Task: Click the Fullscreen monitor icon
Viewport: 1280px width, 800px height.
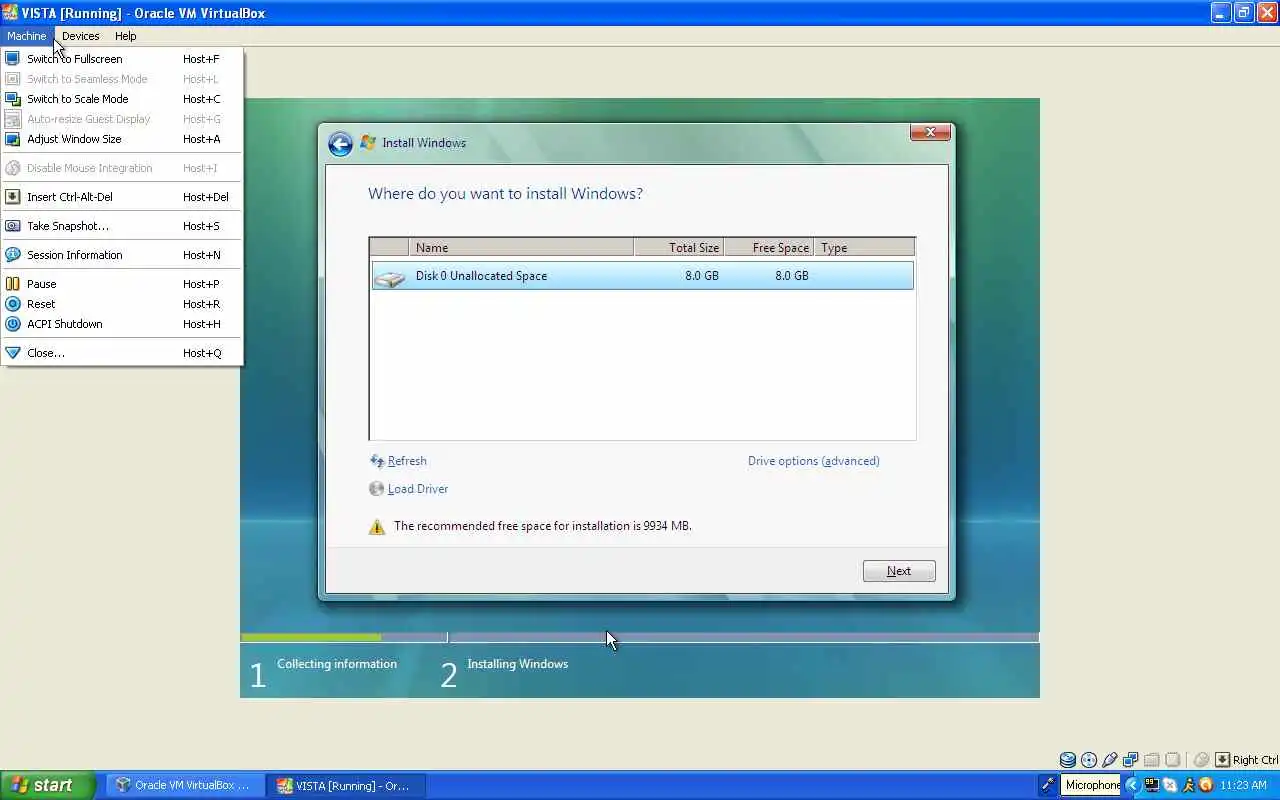Action: [13, 59]
